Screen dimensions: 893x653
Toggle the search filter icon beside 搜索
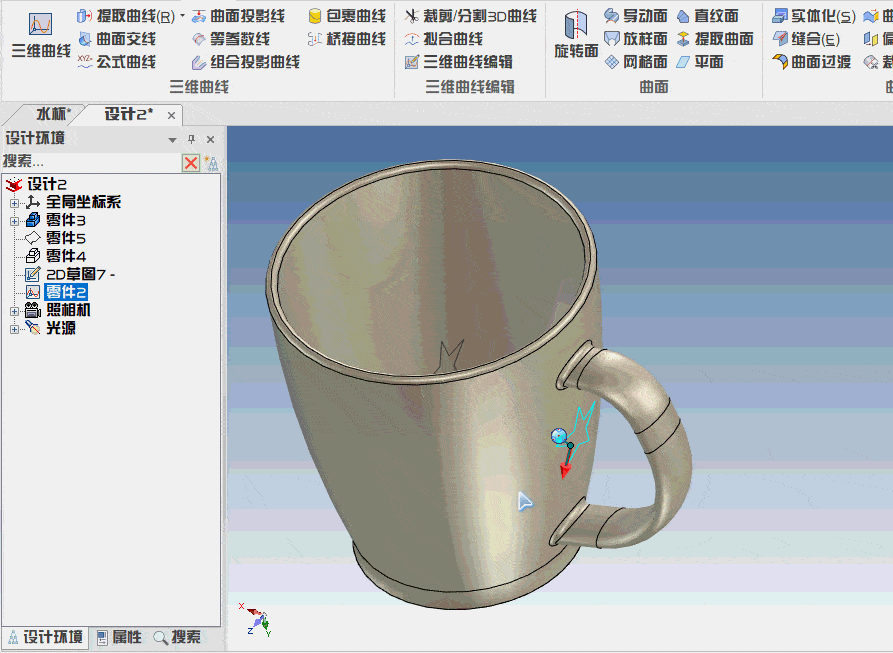[x=212, y=163]
